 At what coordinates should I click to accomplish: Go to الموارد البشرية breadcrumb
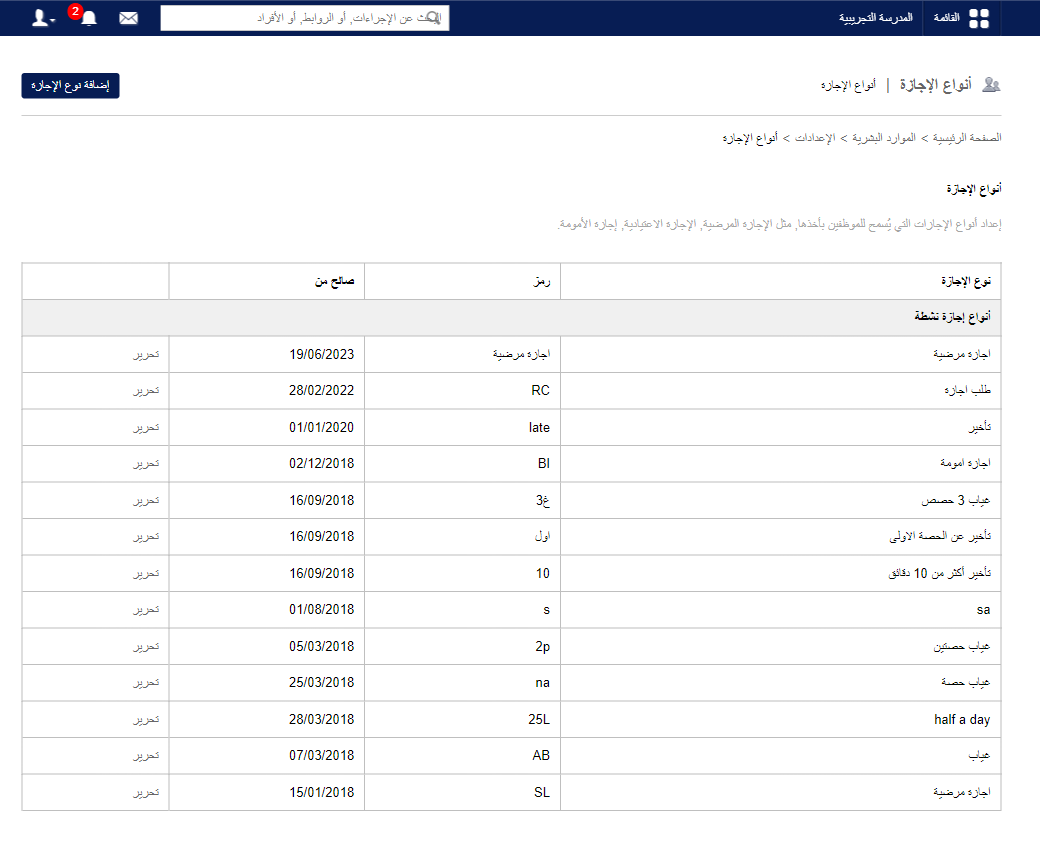884,138
